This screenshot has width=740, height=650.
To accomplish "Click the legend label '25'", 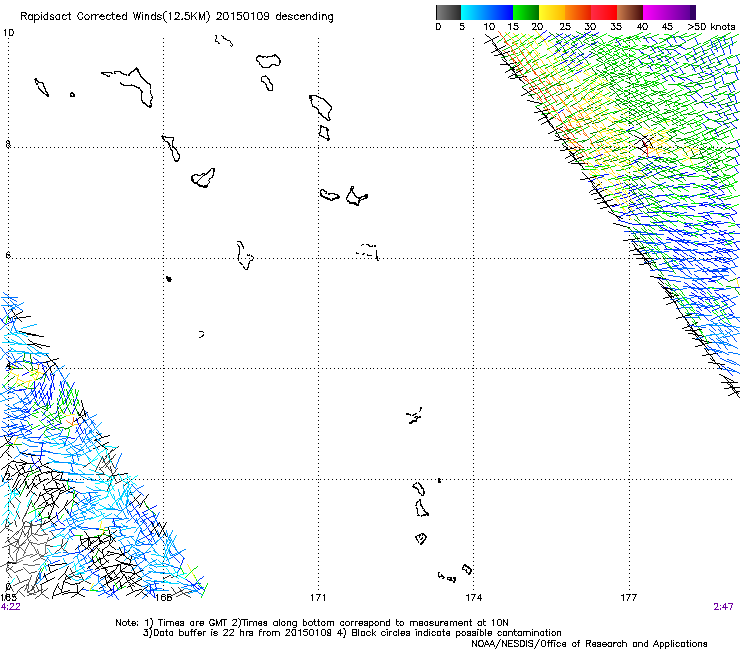I will [565, 27].
